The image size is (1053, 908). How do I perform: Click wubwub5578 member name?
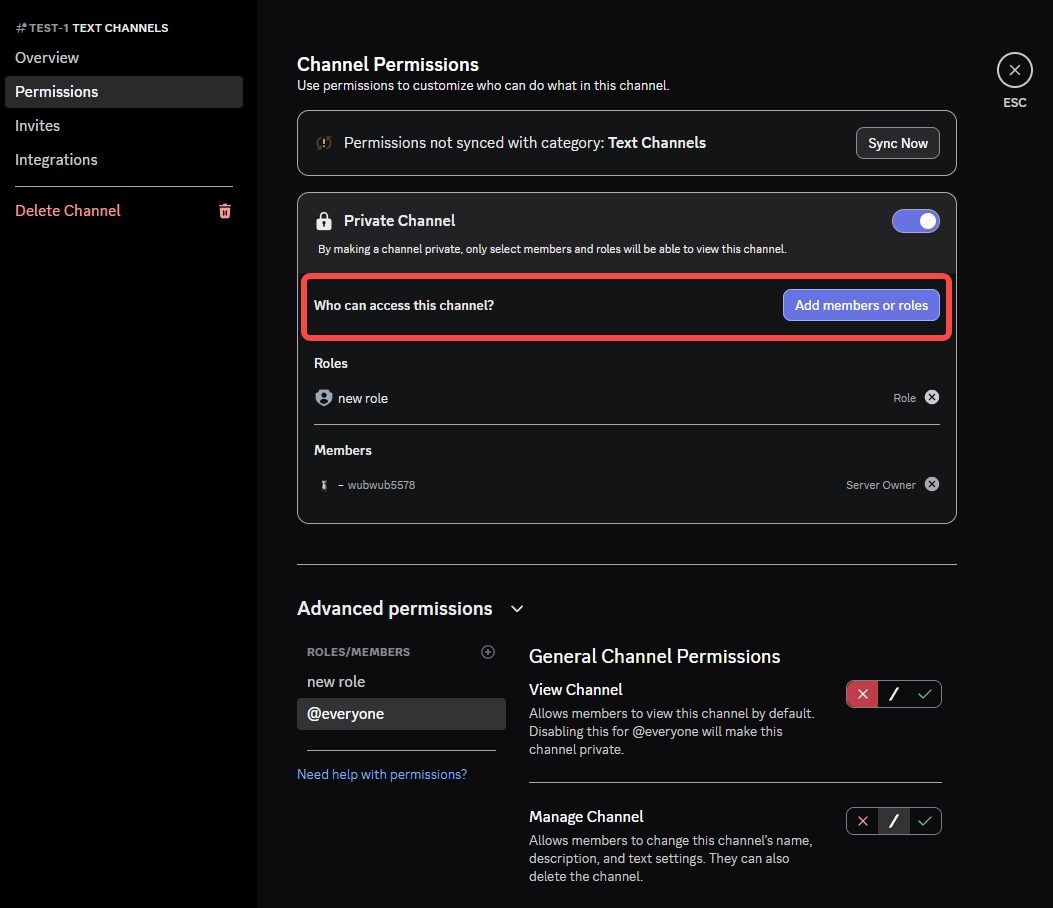point(381,485)
